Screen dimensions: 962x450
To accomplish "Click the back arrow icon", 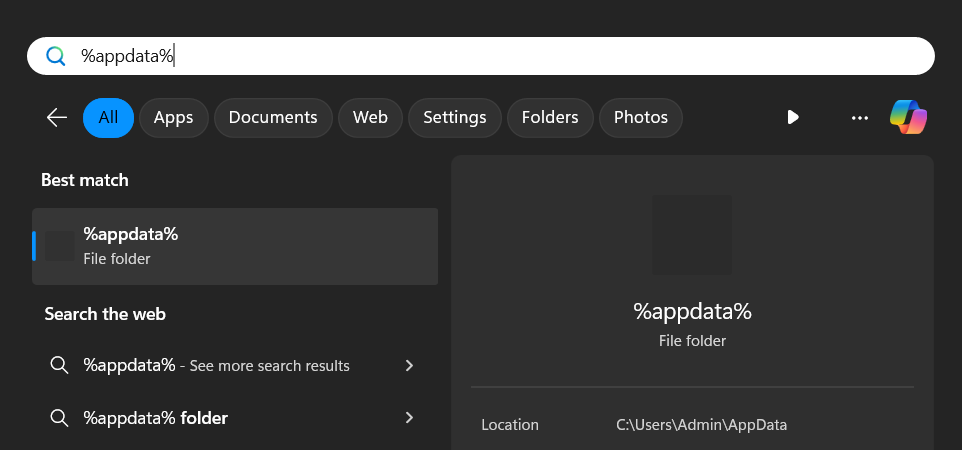I will [57, 117].
